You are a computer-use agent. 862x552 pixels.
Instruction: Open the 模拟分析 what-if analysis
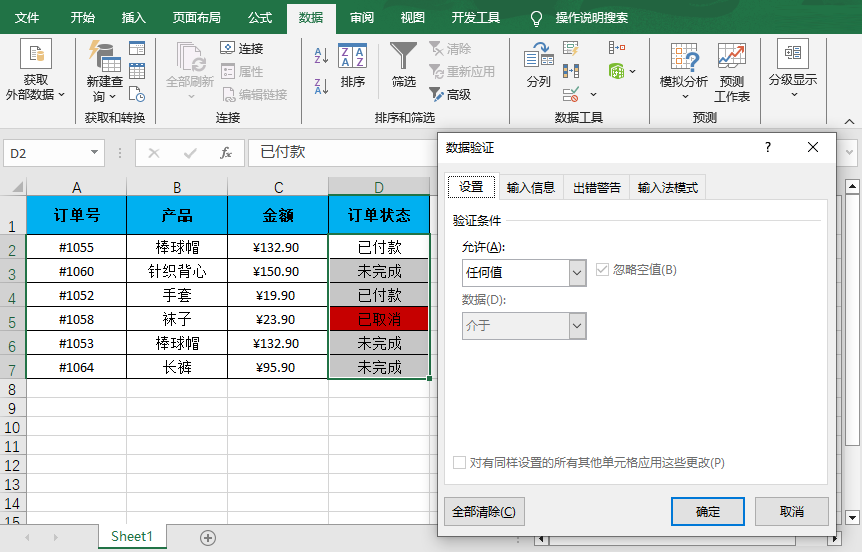(683, 71)
